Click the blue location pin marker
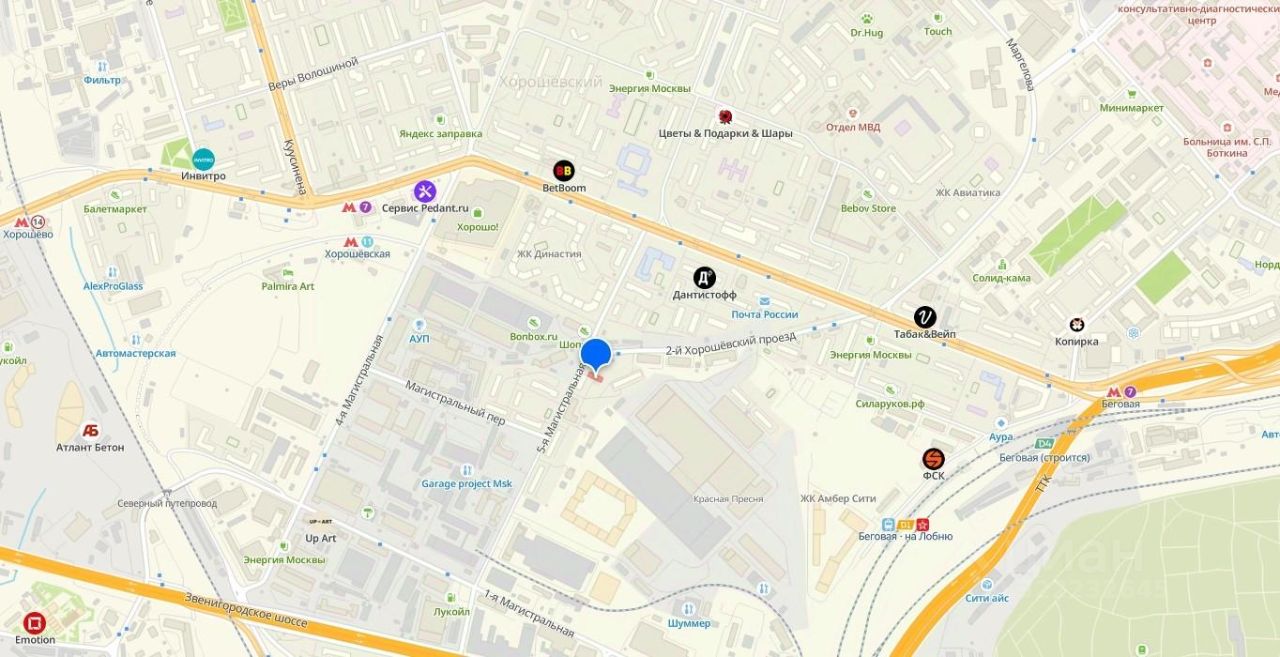The image size is (1280, 657). click(596, 356)
